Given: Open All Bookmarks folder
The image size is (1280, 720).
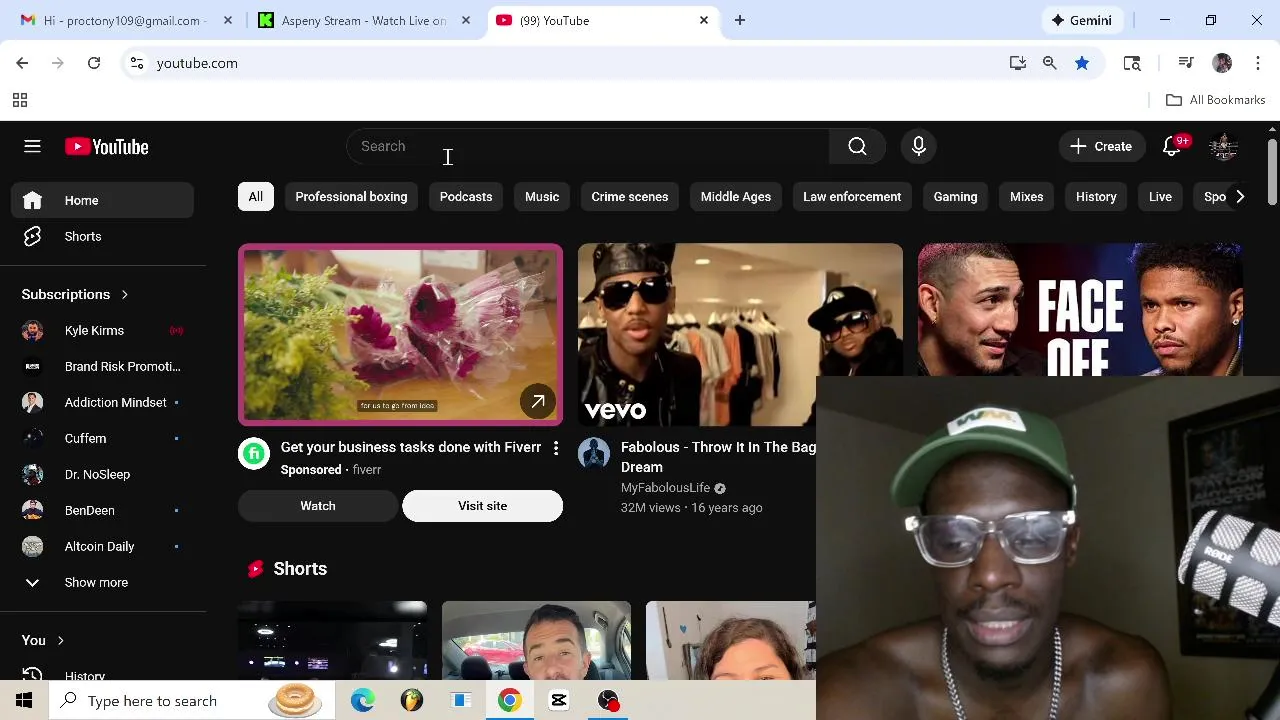Looking at the screenshot, I should tap(1216, 100).
